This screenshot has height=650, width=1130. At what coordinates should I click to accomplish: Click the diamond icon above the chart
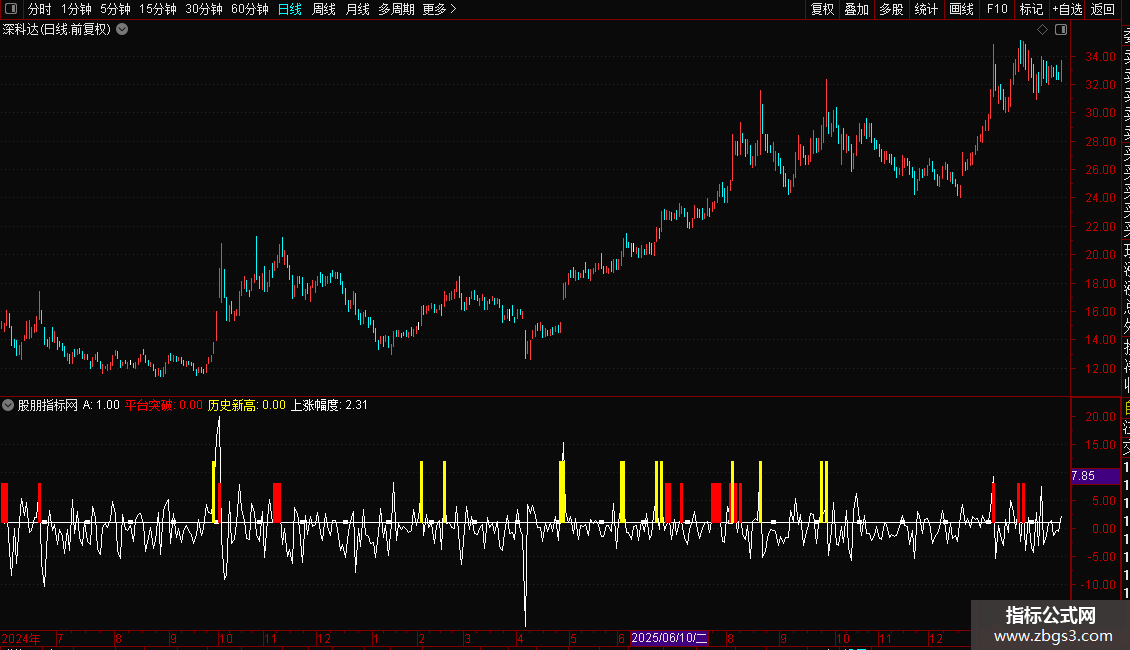tap(1042, 30)
